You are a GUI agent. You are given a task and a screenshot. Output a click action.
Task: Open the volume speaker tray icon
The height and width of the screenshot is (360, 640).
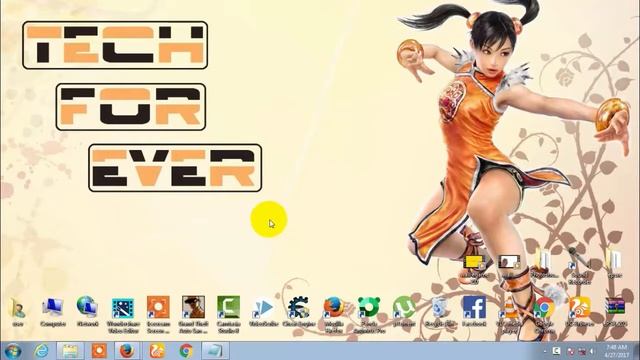pyautogui.click(x=592, y=351)
